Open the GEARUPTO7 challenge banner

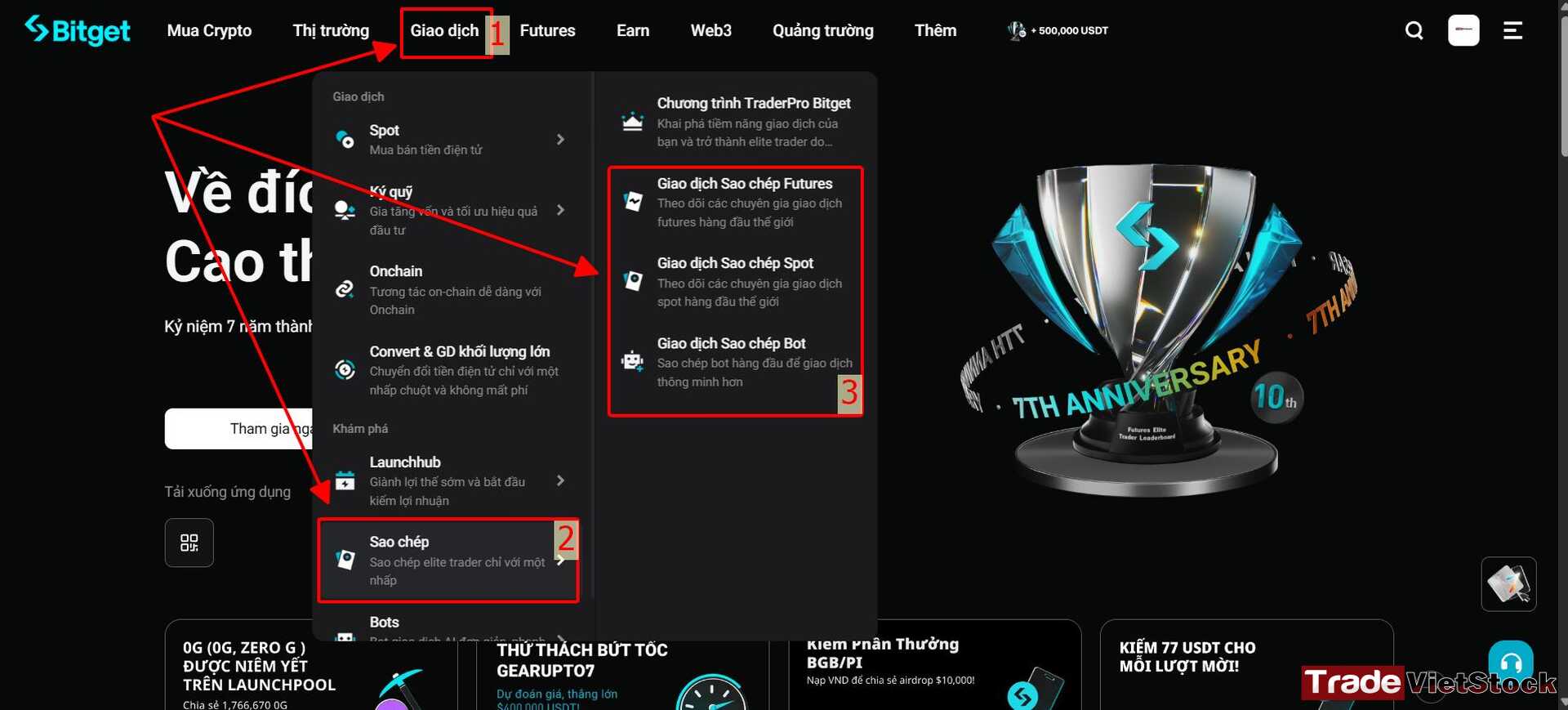(x=623, y=675)
